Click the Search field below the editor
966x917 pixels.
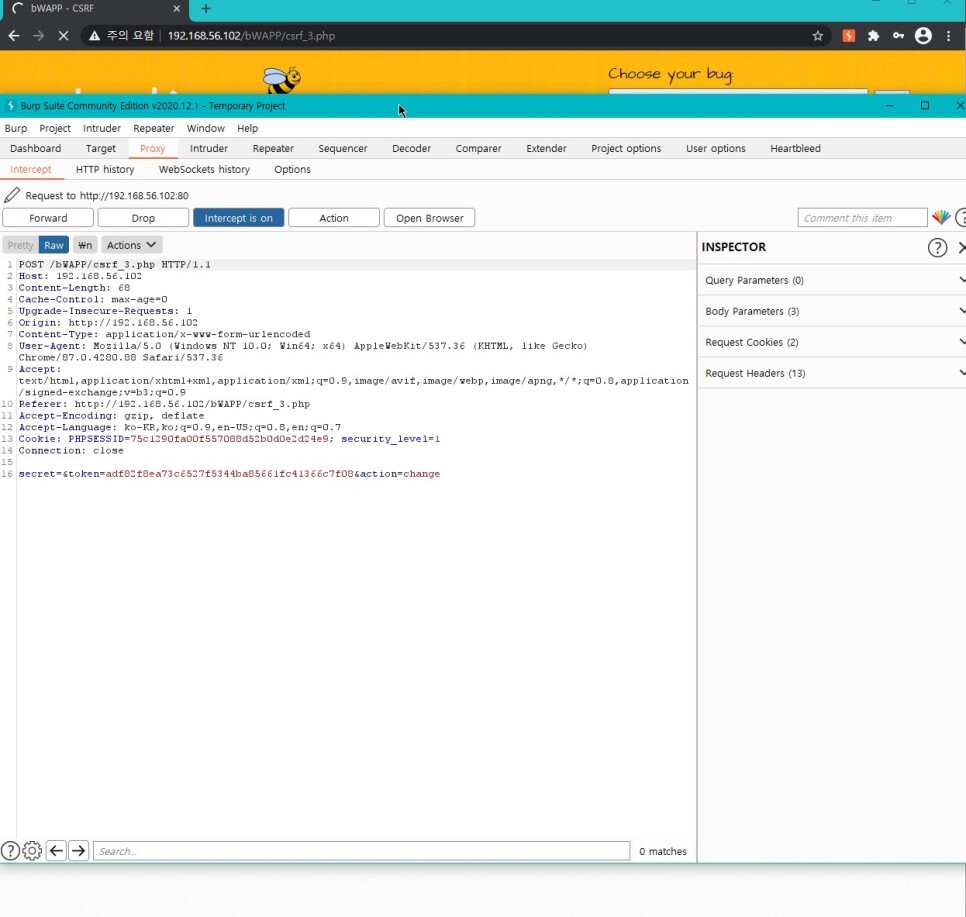pos(362,851)
